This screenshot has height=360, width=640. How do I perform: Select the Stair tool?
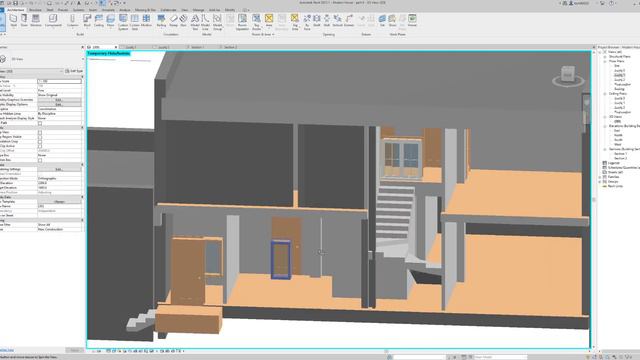pyautogui.click(x=183, y=20)
